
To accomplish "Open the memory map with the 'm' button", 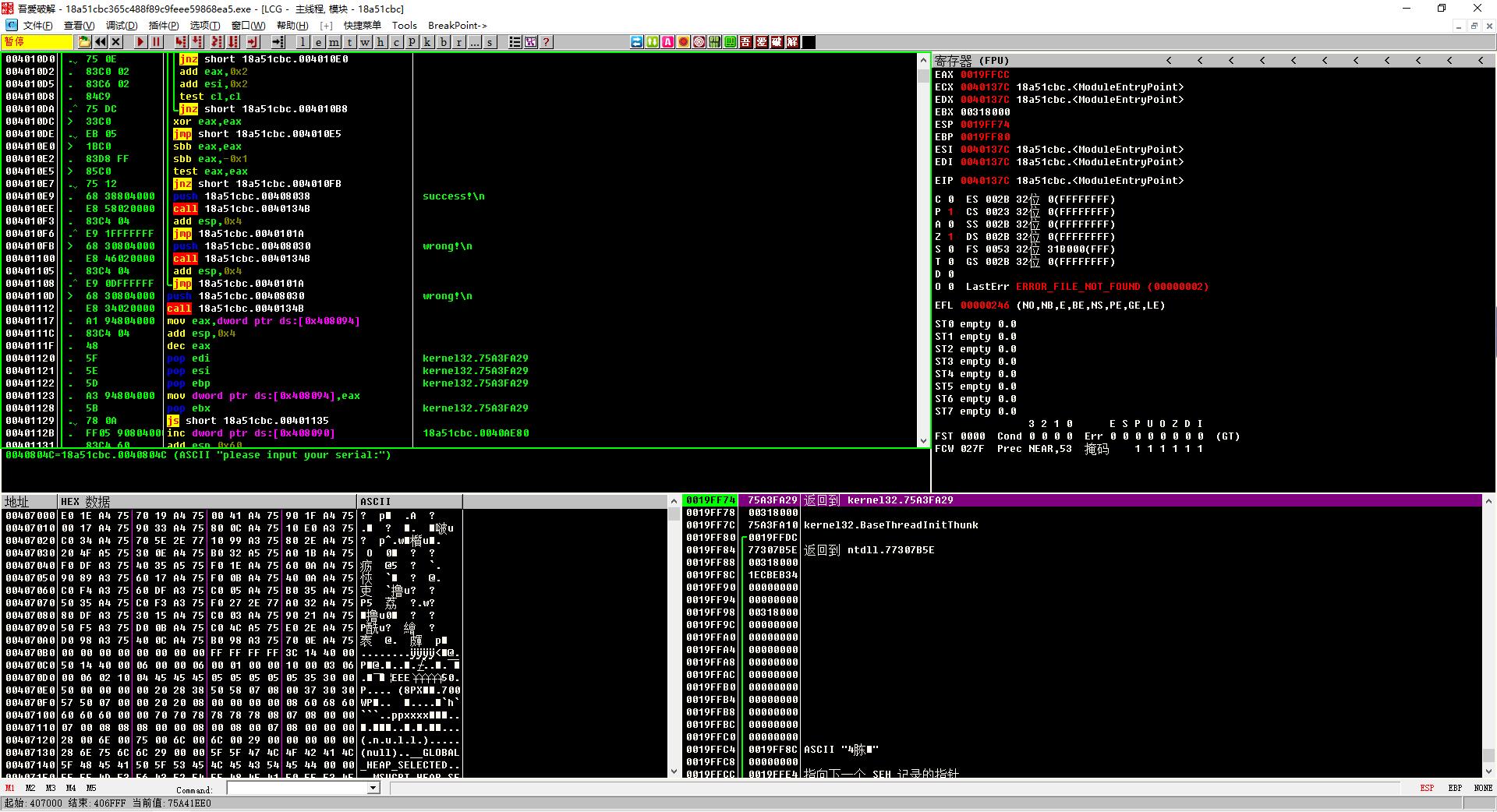I will [334, 42].
